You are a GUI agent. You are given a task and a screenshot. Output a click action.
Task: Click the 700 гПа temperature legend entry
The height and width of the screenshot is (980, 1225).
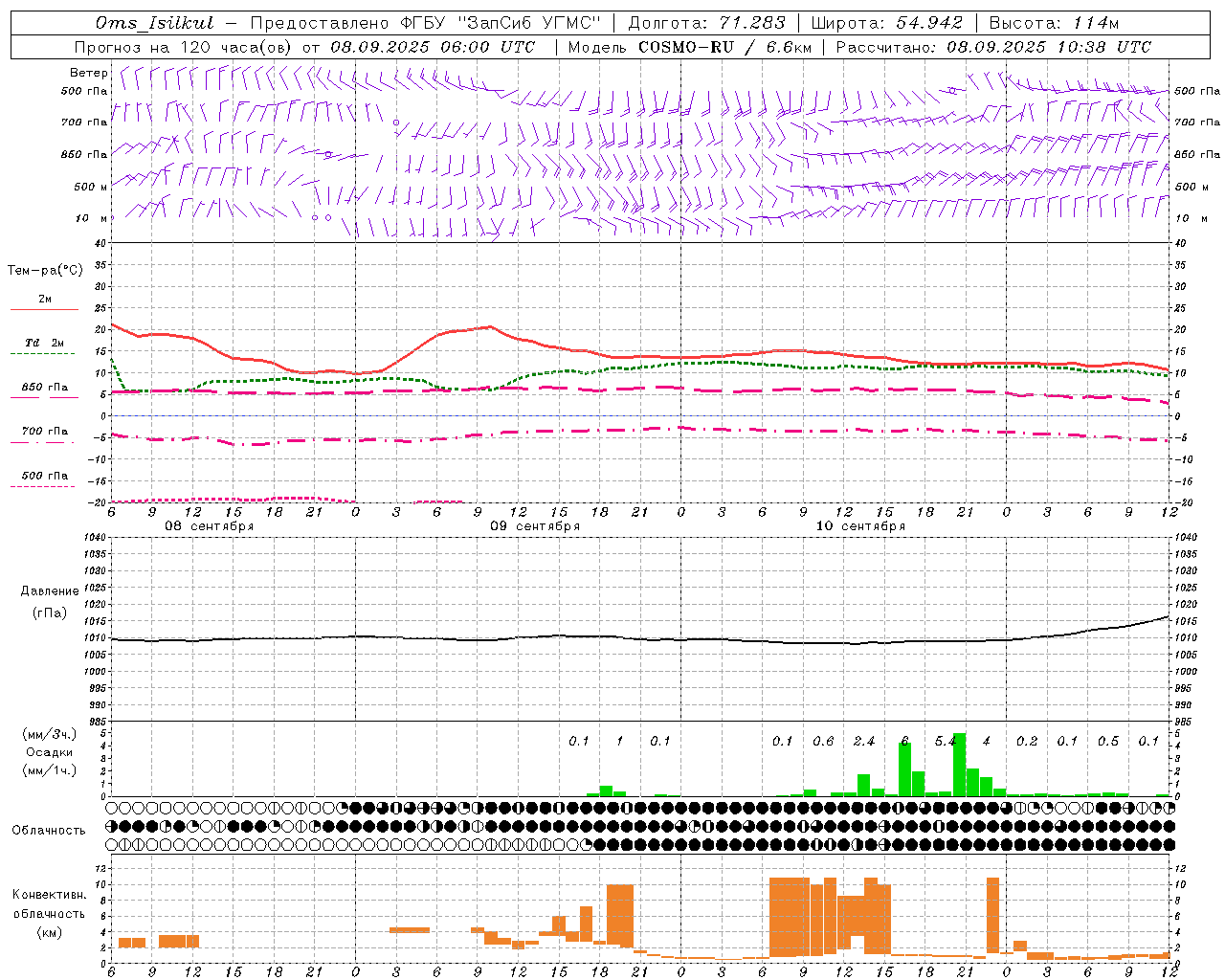tap(44, 434)
